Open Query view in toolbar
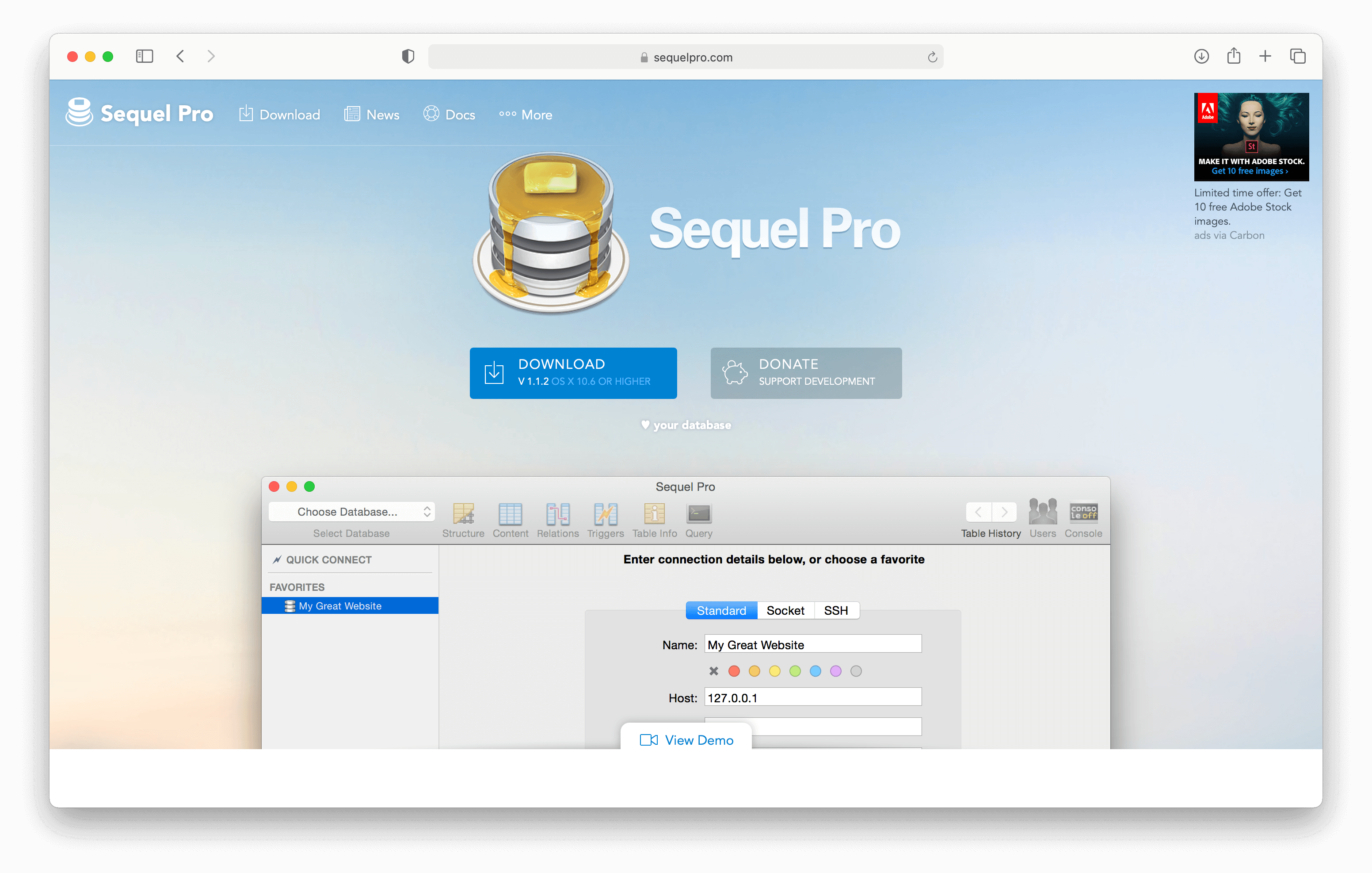The width and height of the screenshot is (1372, 873). point(698,520)
